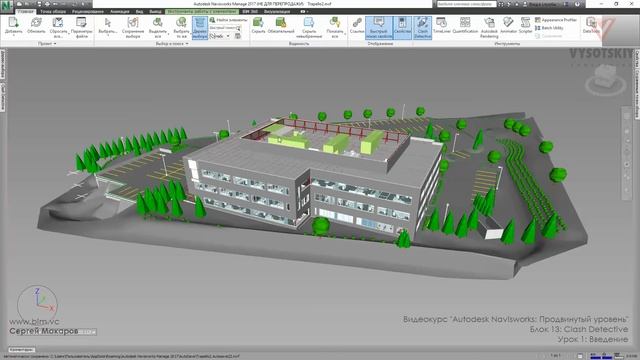Image resolution: width=640 pixels, height=360 pixels.
Task: Open Параметры файла (File Options)
Action: [x=81, y=22]
